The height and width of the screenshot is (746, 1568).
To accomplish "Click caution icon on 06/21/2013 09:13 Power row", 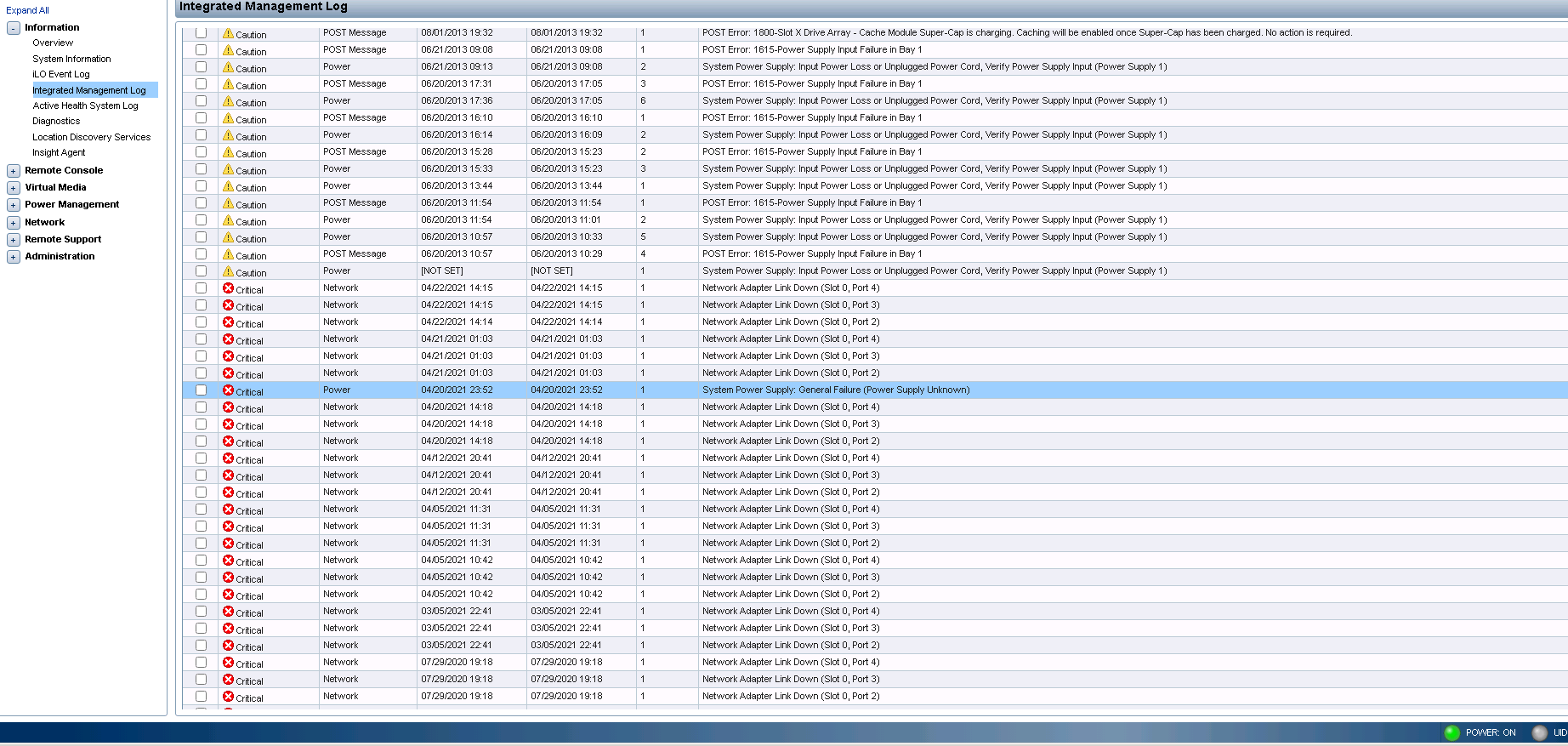I will pyautogui.click(x=228, y=67).
